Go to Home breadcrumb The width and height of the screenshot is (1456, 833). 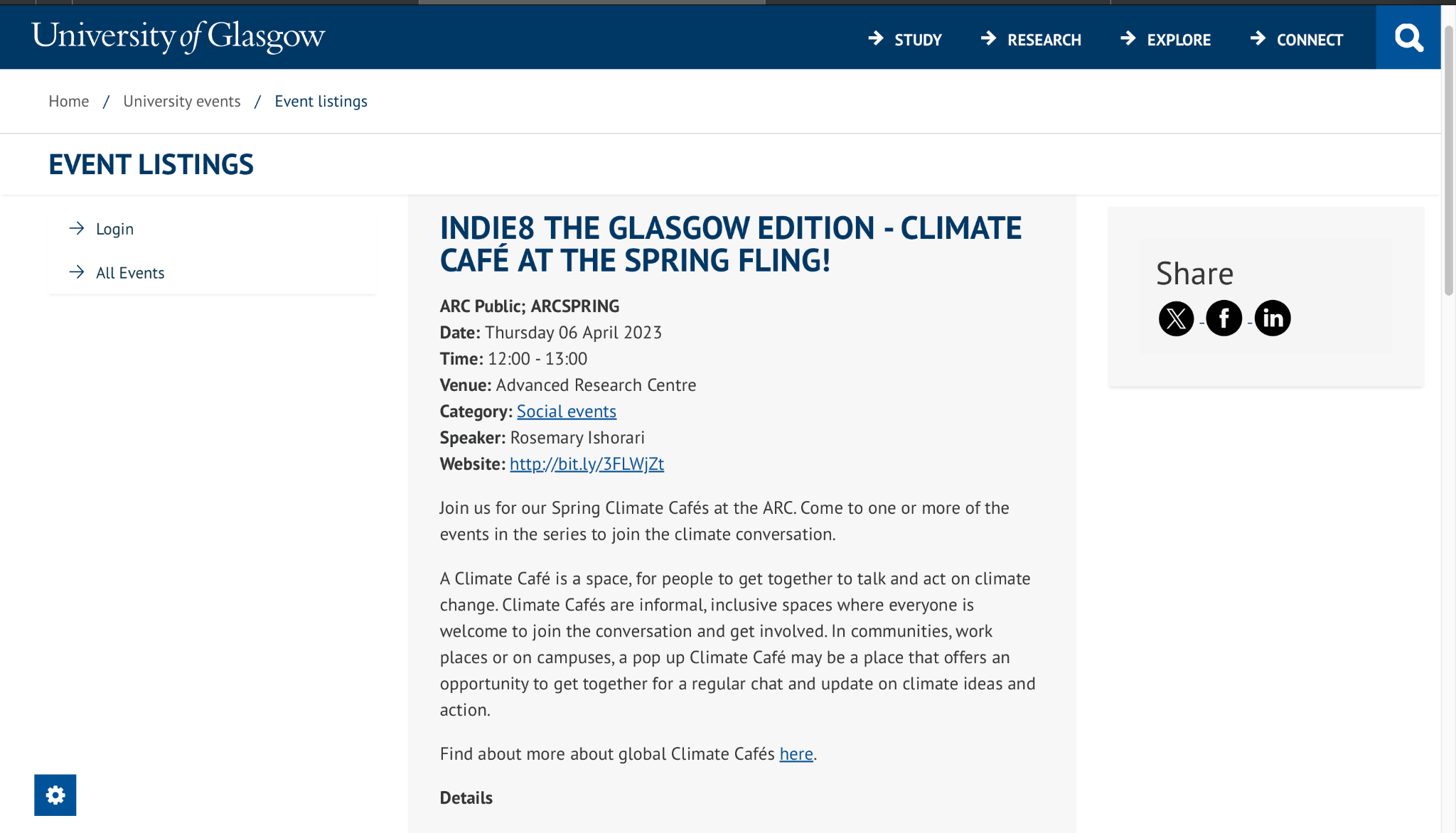pos(69,102)
